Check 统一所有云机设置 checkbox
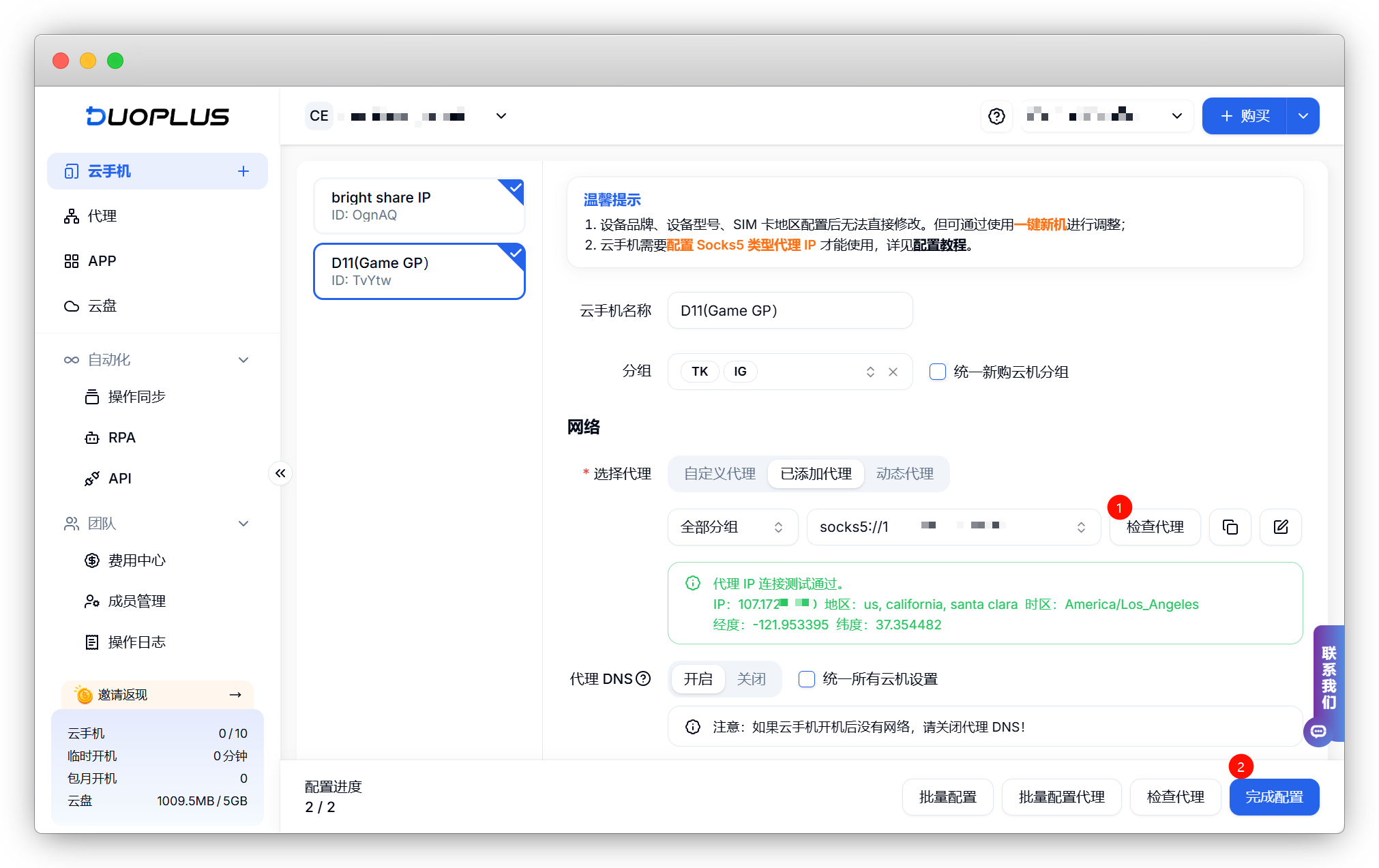The width and height of the screenshot is (1379, 868). 807,679
